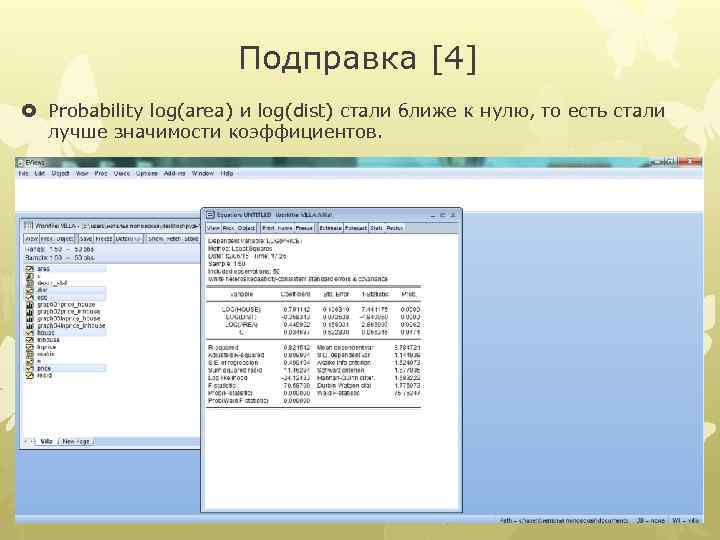Open the Options menu

click(x=147, y=173)
